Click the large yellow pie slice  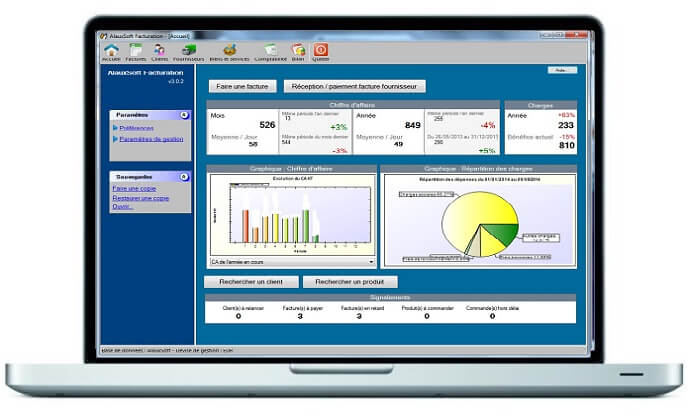tap(476, 210)
